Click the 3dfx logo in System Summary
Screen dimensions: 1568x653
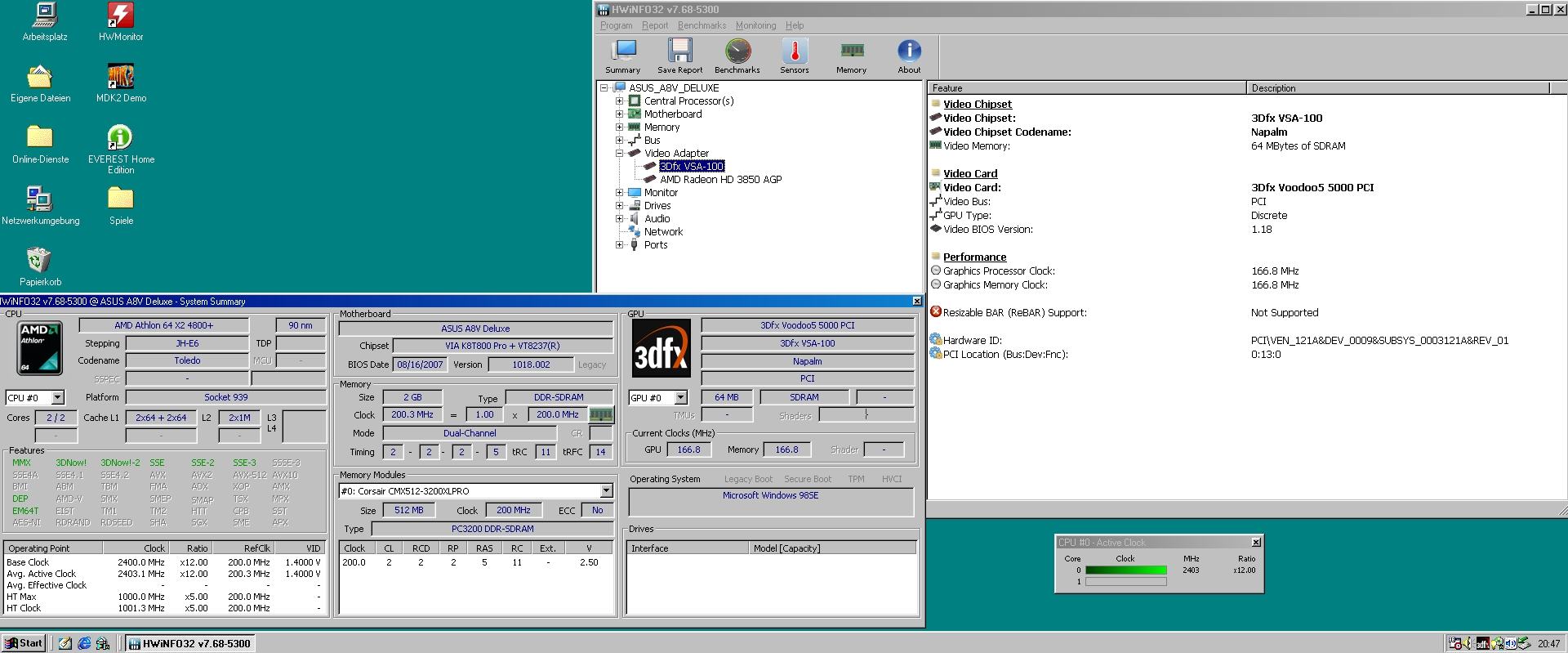coord(661,348)
